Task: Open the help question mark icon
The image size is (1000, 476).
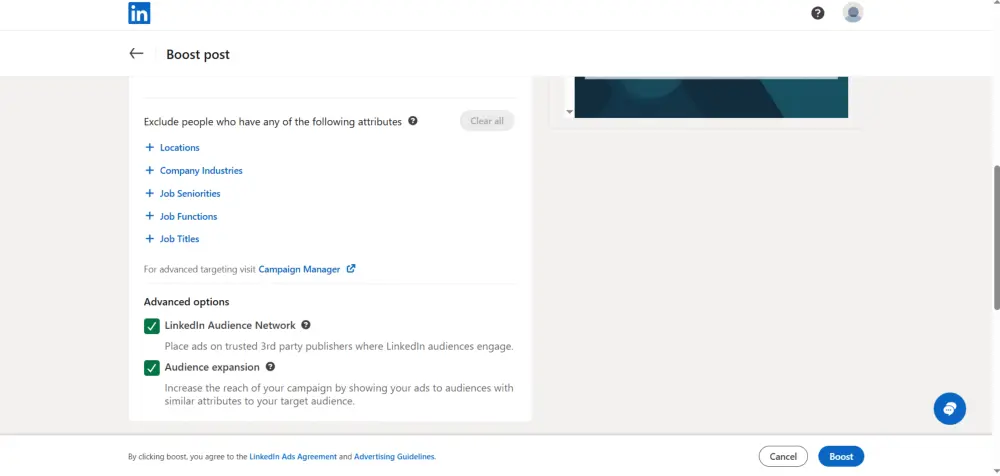Action: (818, 13)
